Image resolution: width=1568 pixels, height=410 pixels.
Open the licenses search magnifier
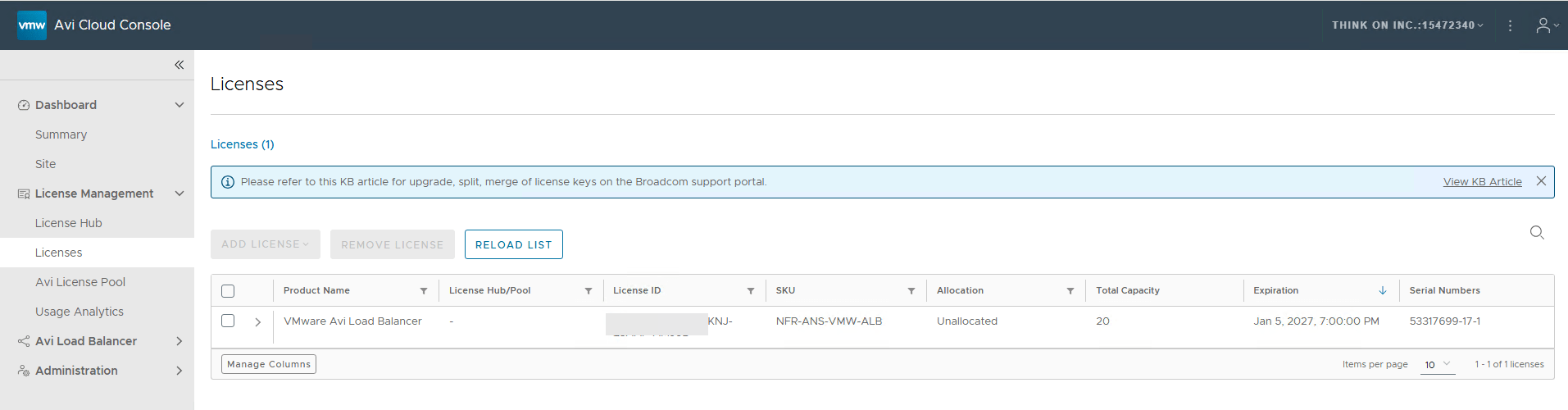click(1537, 233)
